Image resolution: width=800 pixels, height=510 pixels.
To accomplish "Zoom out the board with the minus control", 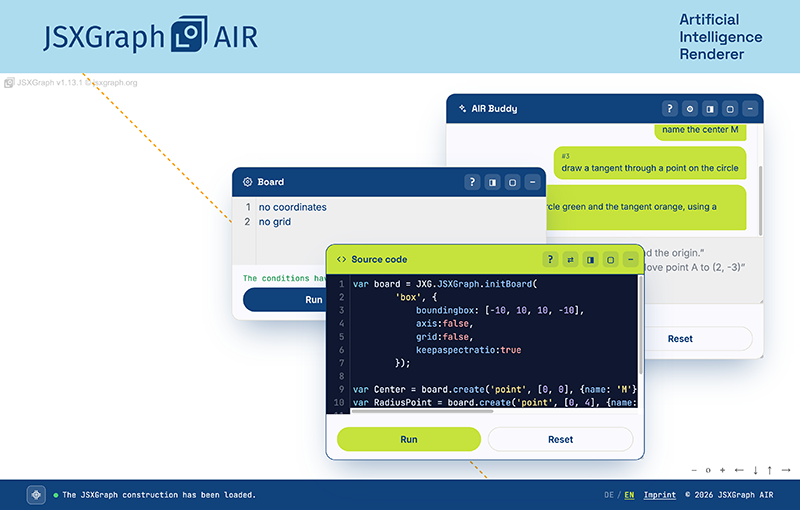I will (694, 470).
